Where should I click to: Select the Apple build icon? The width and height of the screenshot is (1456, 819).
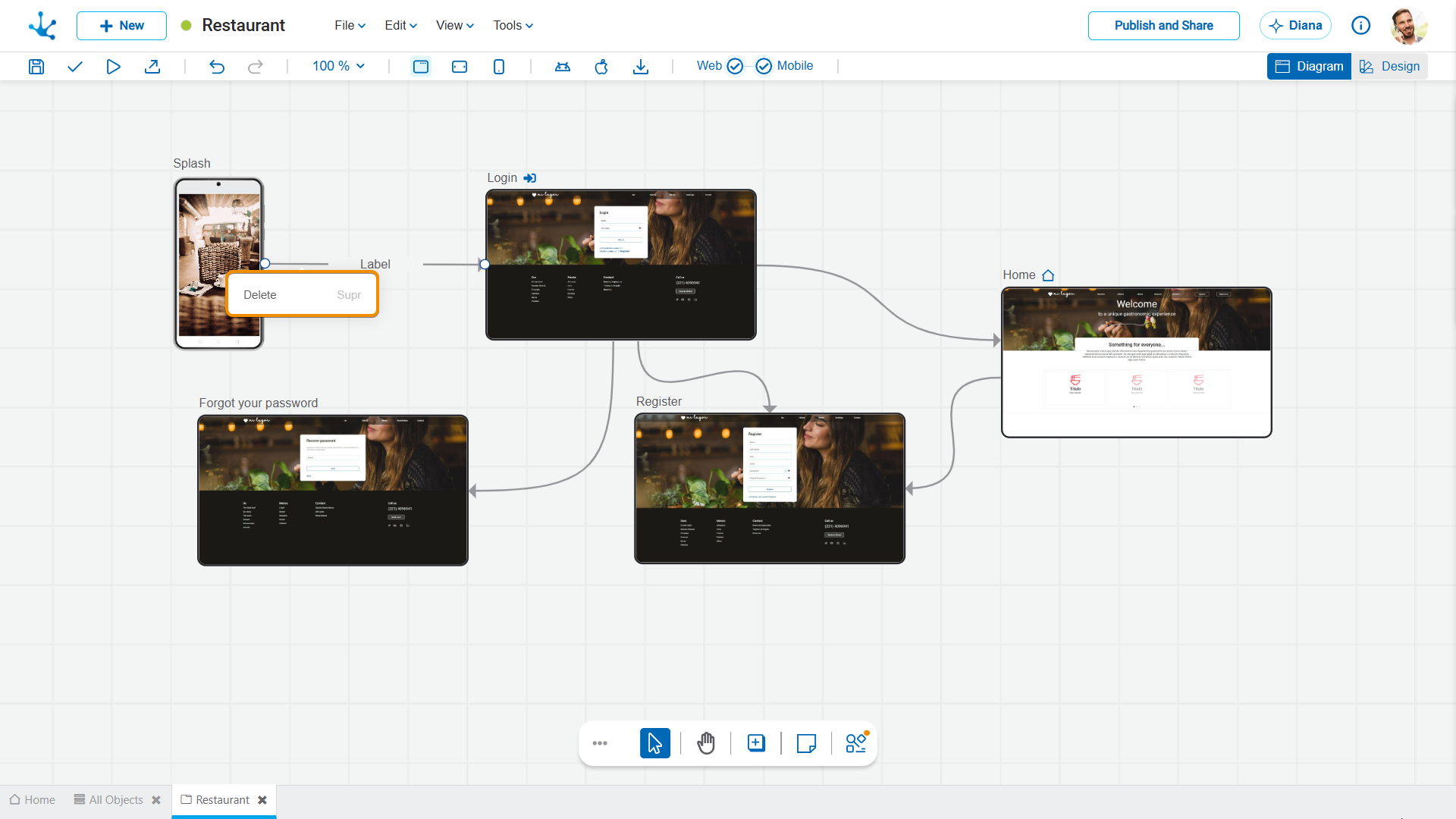pyautogui.click(x=601, y=67)
